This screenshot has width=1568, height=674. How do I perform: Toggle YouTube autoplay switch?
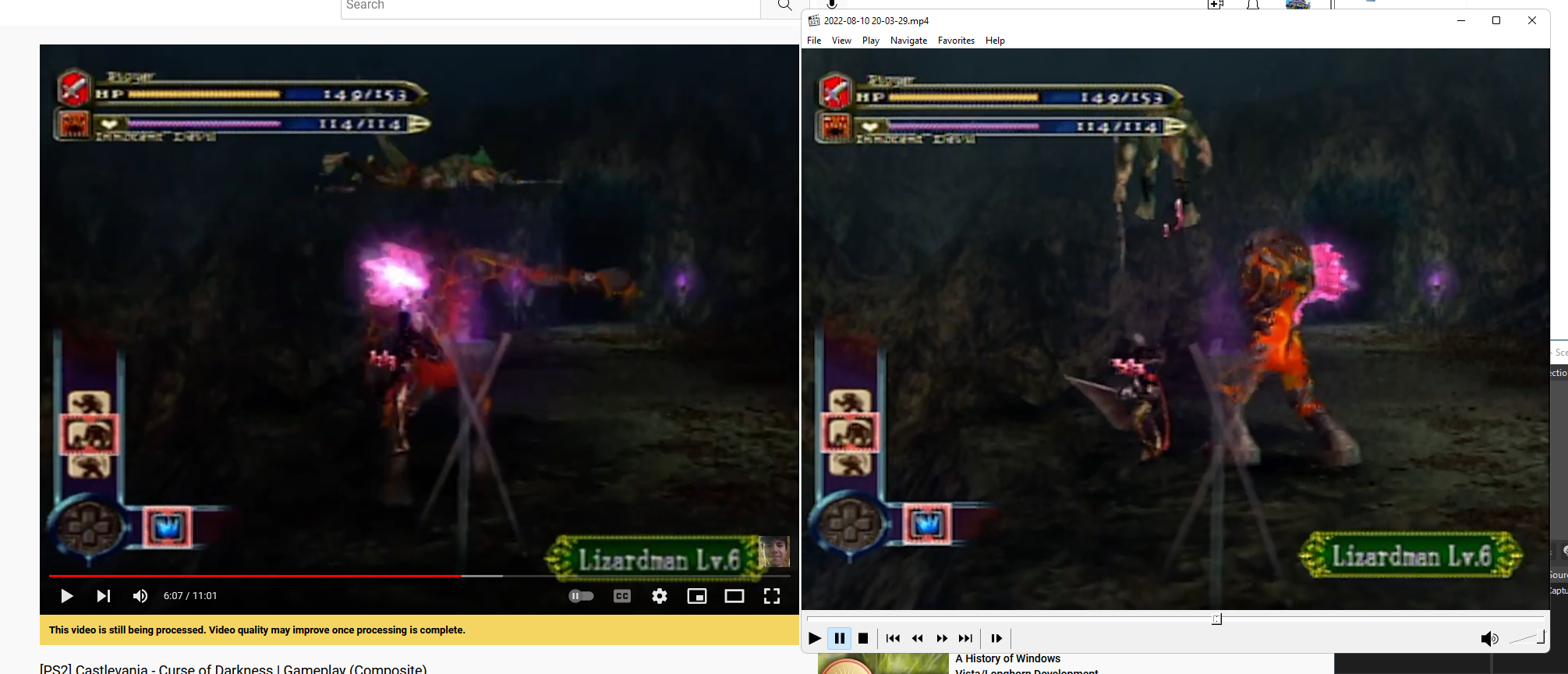(x=582, y=596)
